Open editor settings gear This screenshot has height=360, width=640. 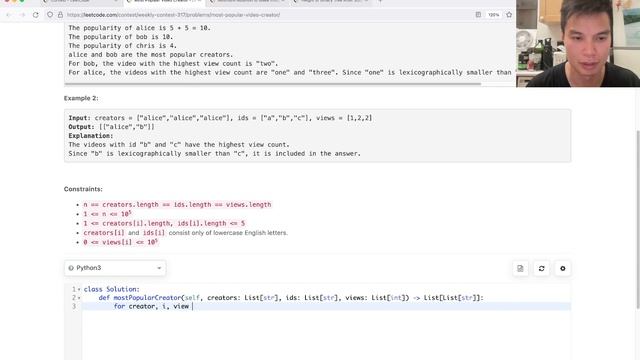[x=562, y=268]
